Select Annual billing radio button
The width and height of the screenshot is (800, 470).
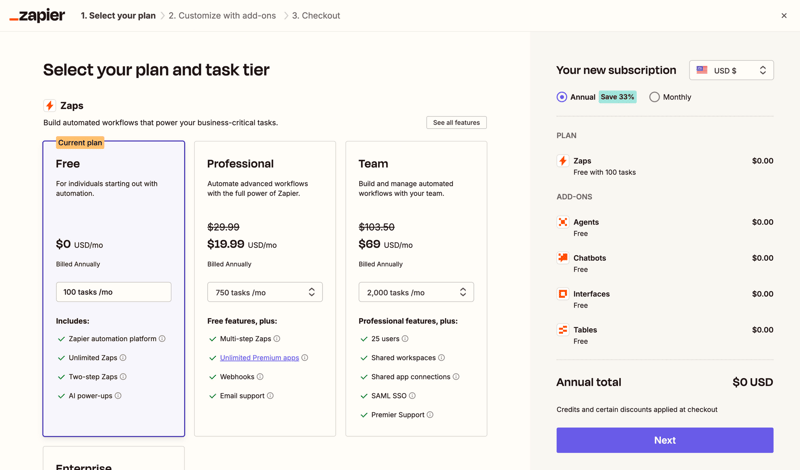(x=562, y=97)
